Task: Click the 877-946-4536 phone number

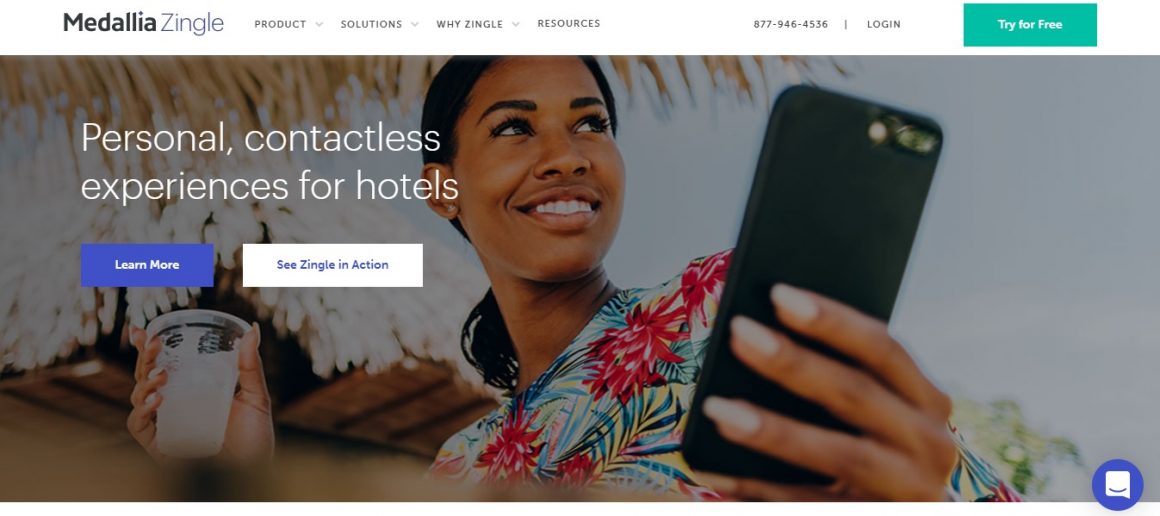Action: [790, 24]
